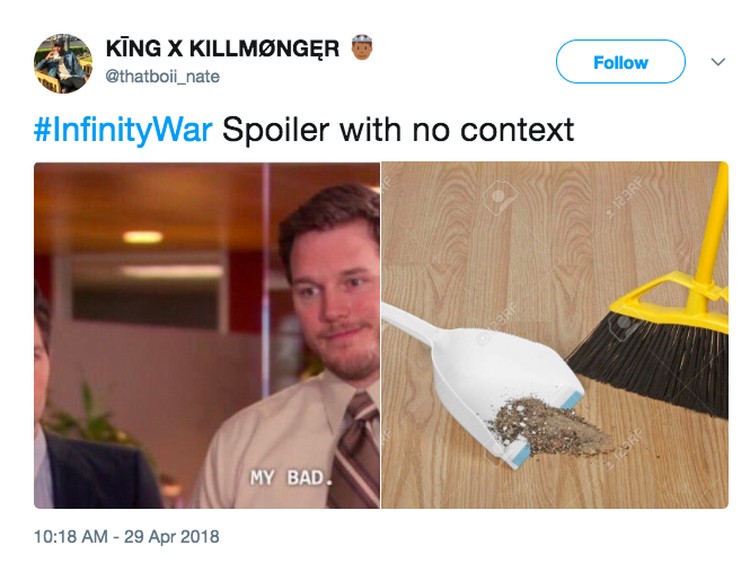This screenshot has width=750, height=563.
Task: Open the left 'MY BAD.' image
Action: point(207,335)
